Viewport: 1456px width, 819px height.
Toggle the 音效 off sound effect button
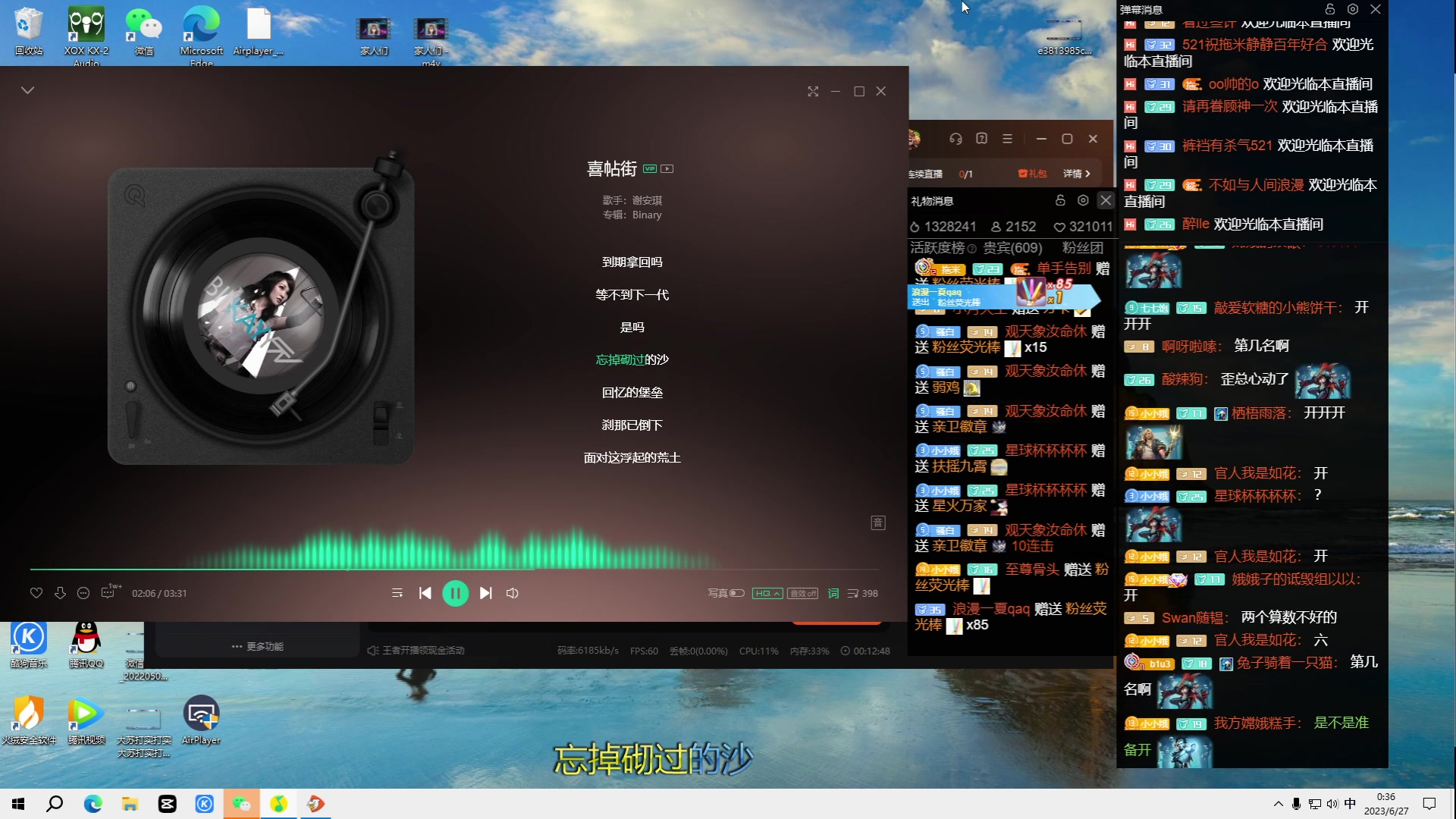pos(803,593)
